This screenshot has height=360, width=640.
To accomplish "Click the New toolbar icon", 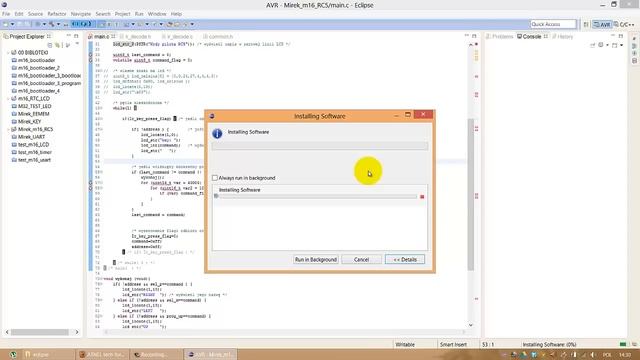I will click(x=6, y=24).
